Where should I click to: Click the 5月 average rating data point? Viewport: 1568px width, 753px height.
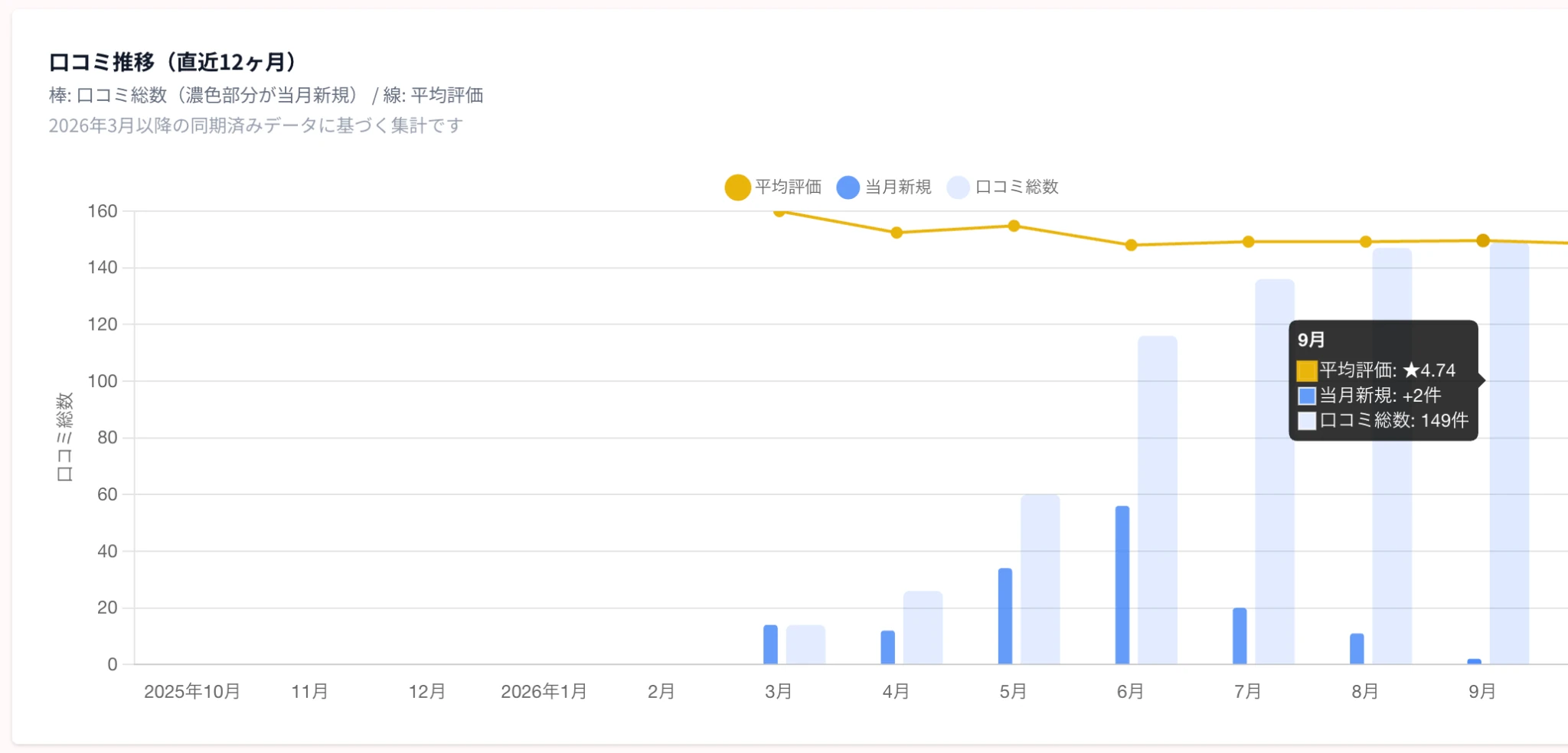[x=1014, y=226]
